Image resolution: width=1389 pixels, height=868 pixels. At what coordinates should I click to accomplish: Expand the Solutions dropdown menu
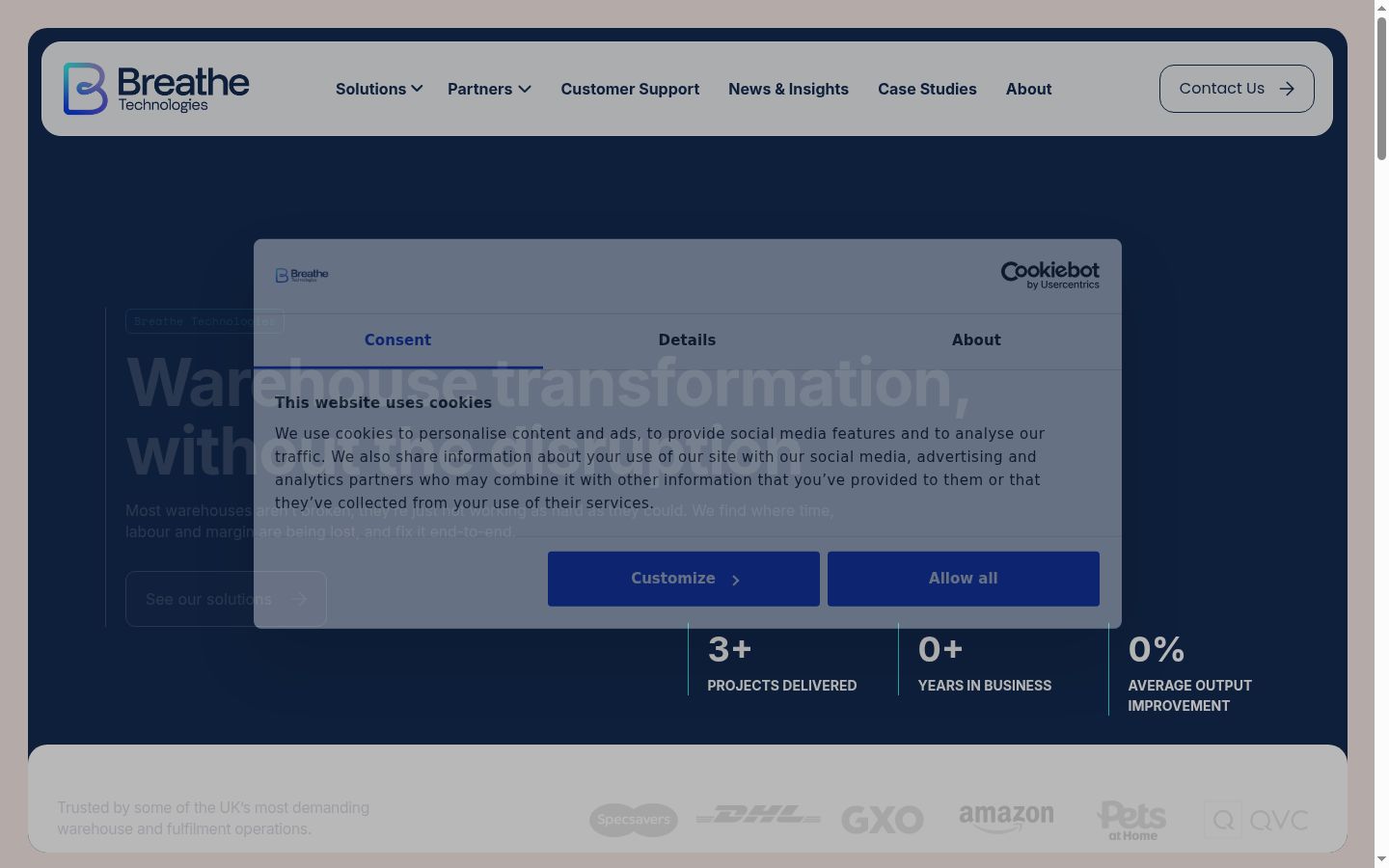pos(379,89)
